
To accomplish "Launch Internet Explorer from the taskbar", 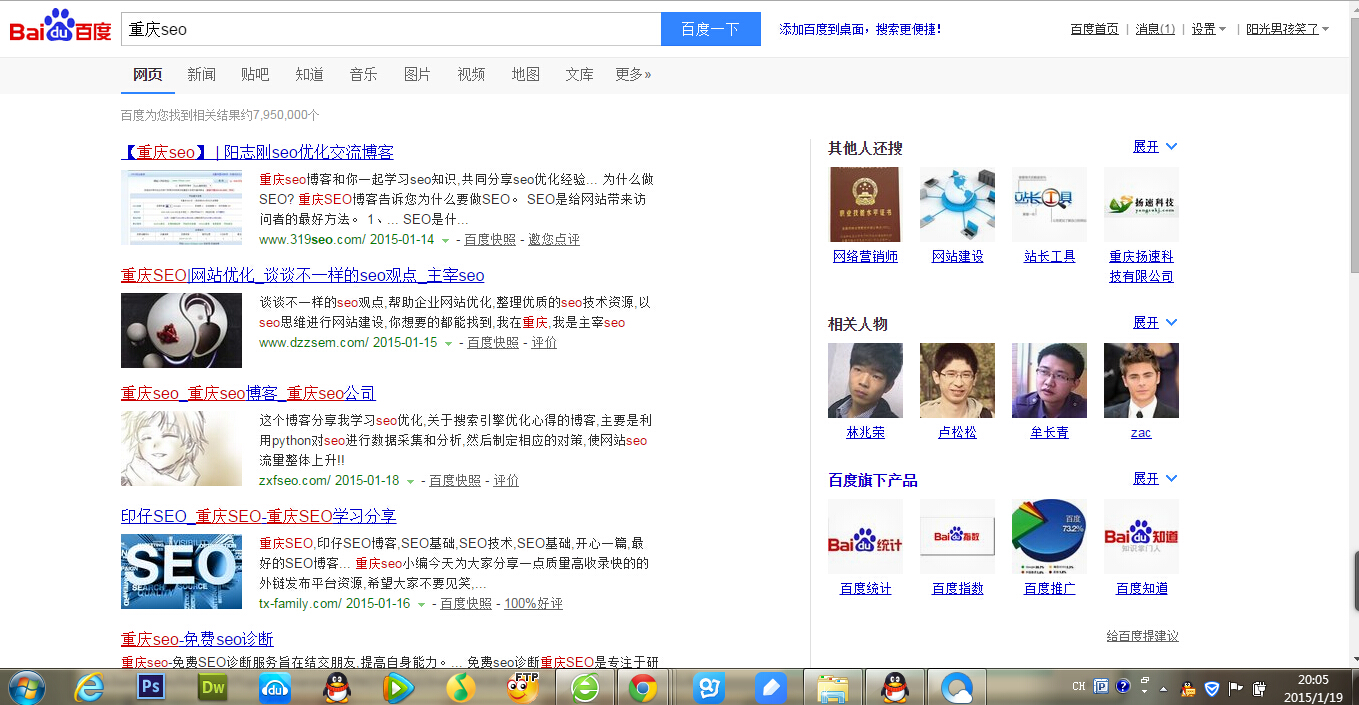I will 90,688.
